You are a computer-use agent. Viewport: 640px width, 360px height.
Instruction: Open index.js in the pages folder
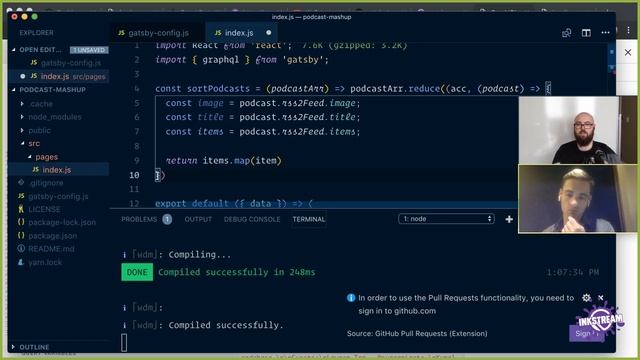[56, 170]
